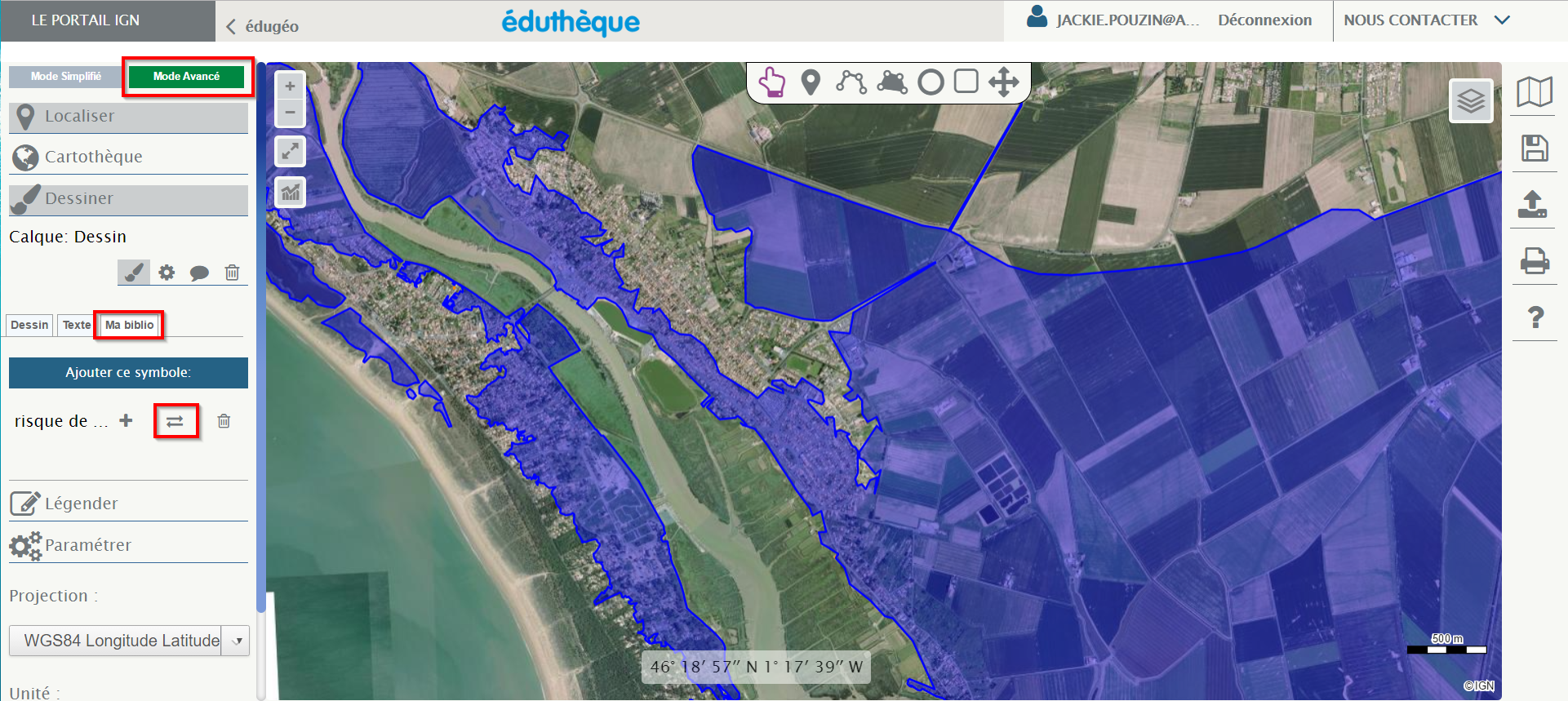Go back to édugéo
Viewport: 1568px width, 701px height.
[x=263, y=26]
